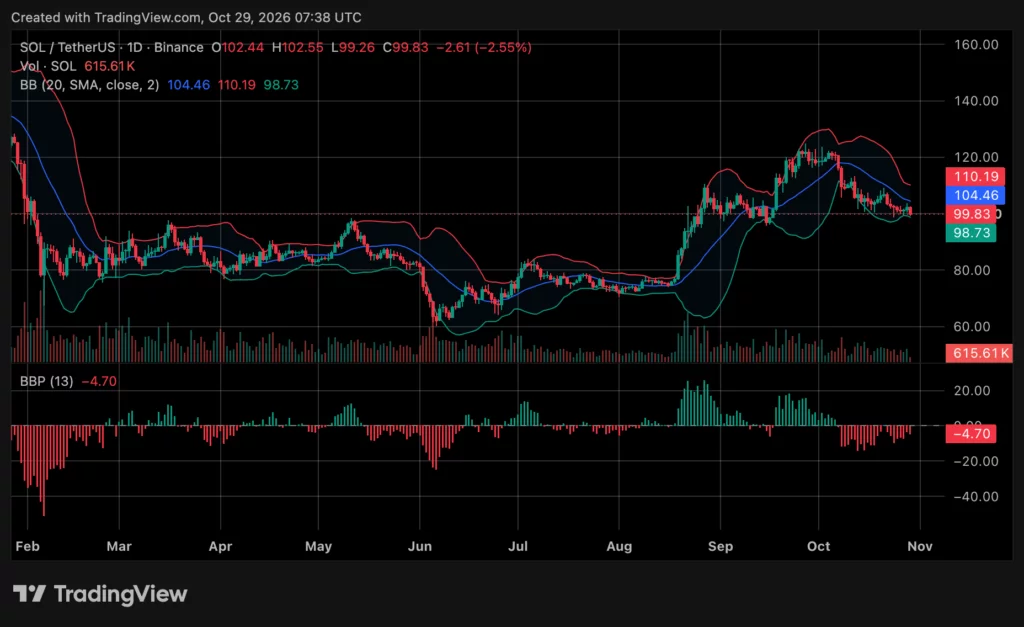1024x627 pixels.
Task: Click the green 98.73 price axis tag
Action: pos(971,233)
